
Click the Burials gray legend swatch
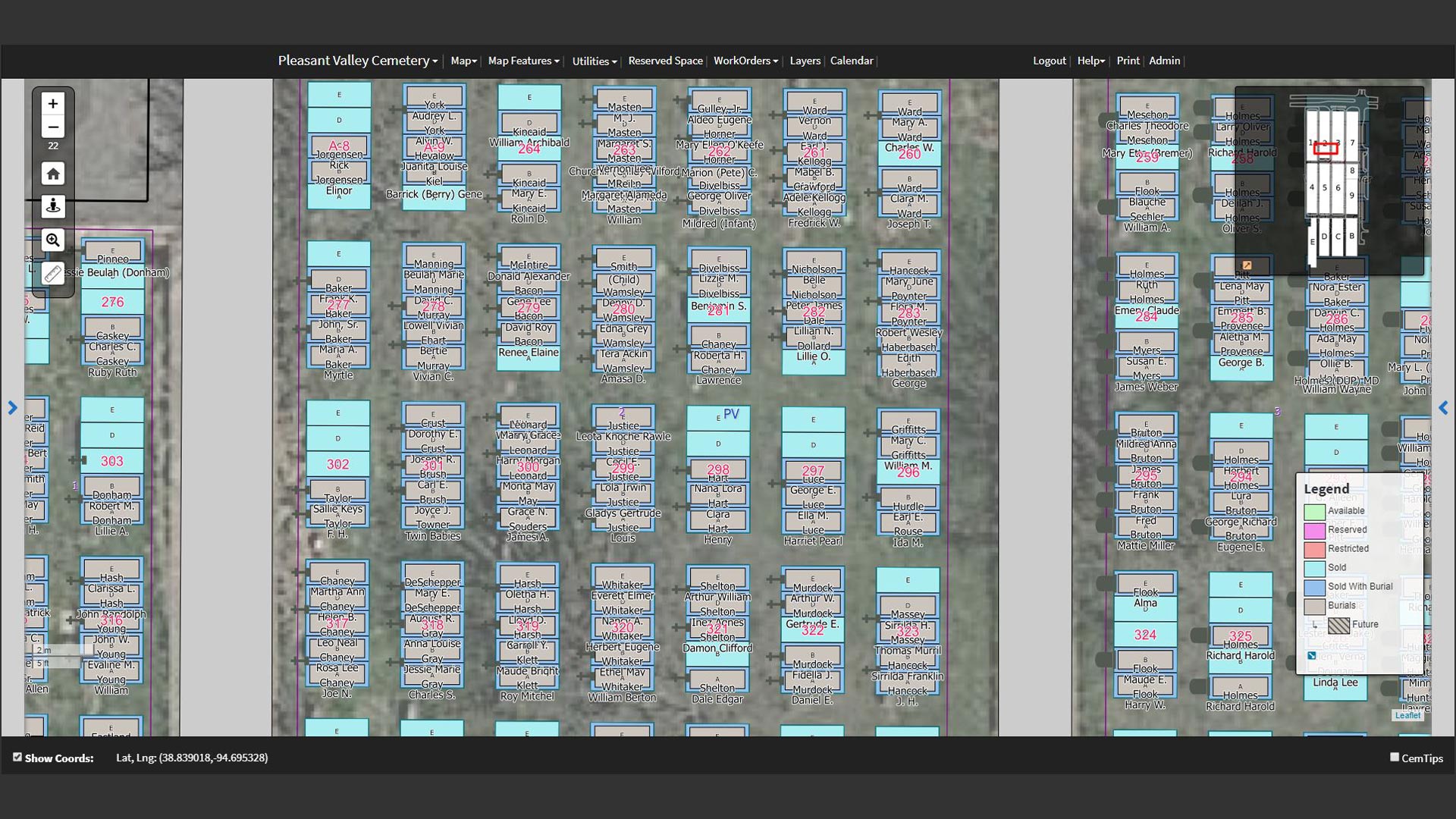pyautogui.click(x=1314, y=607)
